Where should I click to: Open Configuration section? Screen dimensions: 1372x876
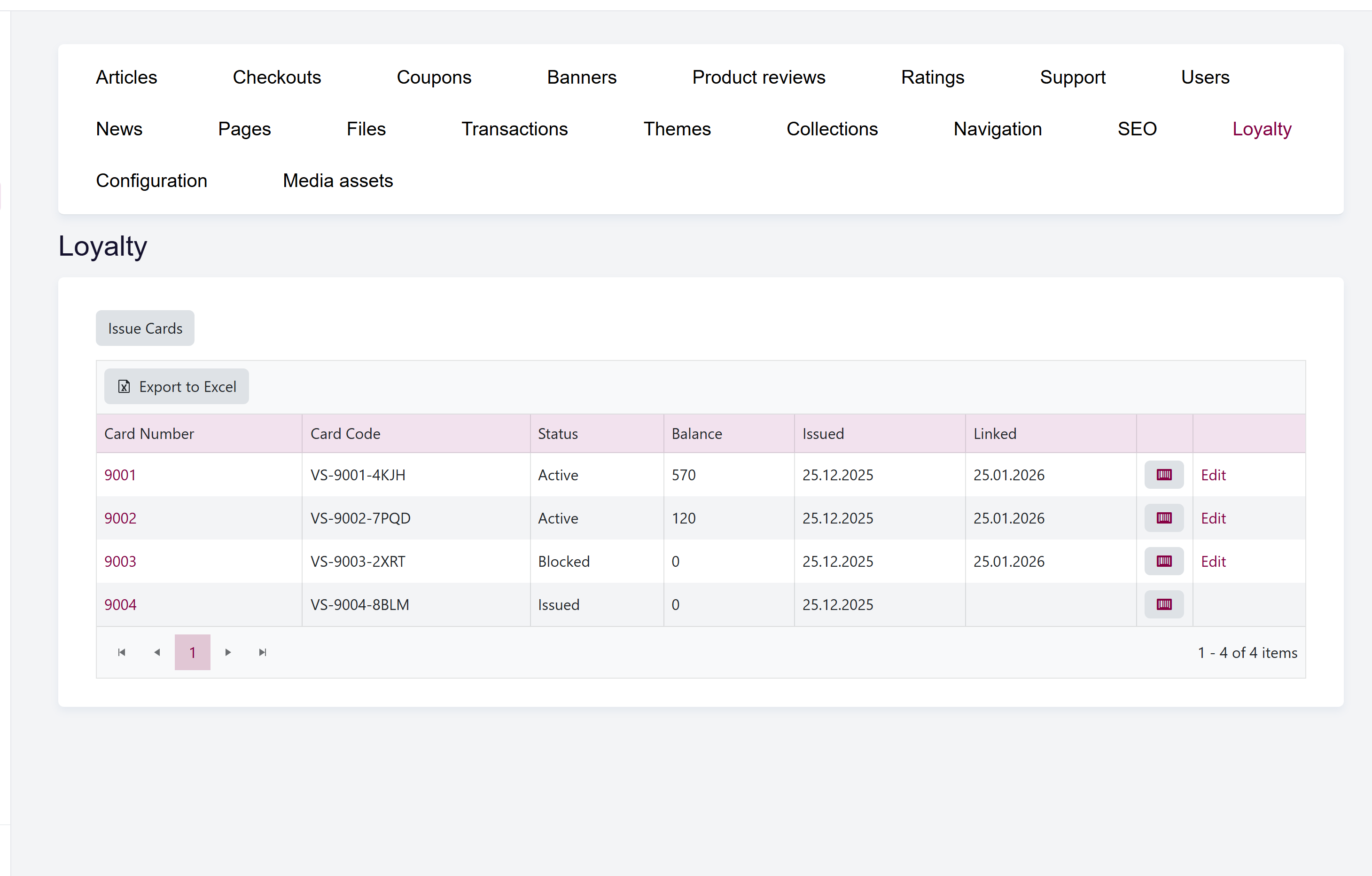[152, 180]
